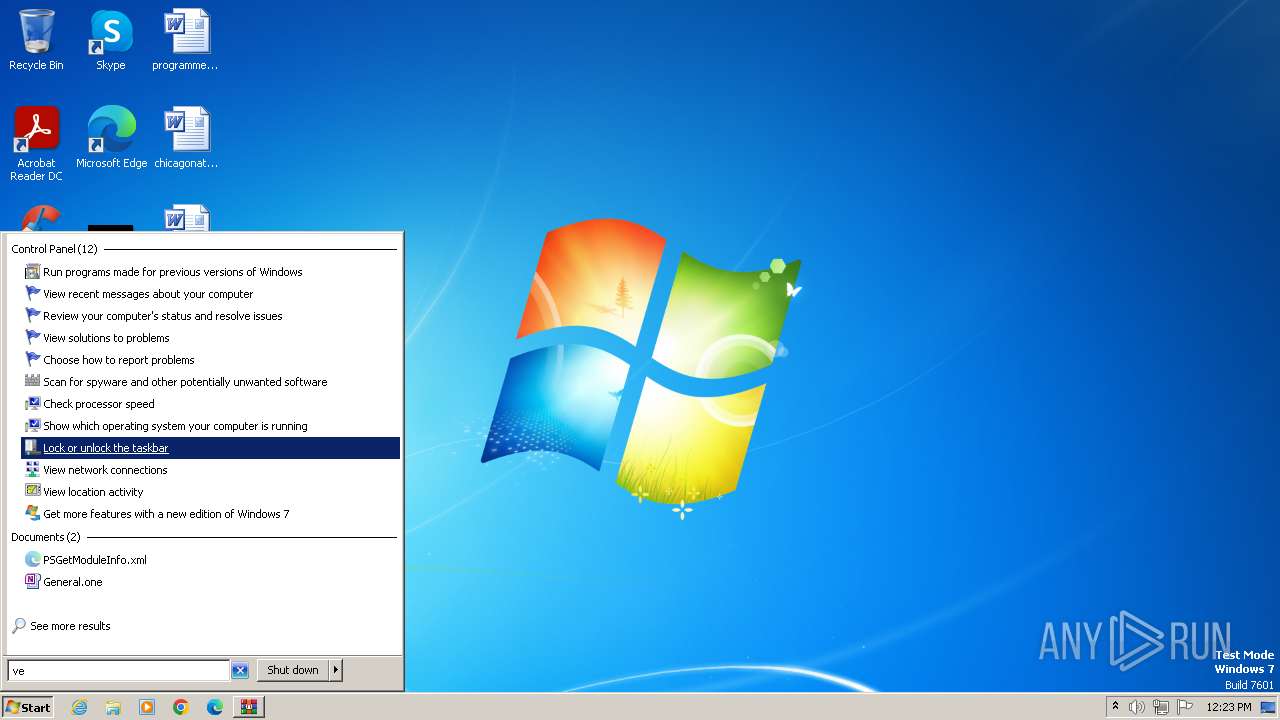Open the volume speaker tray icon
1280x720 pixels.
[x=1137, y=707]
